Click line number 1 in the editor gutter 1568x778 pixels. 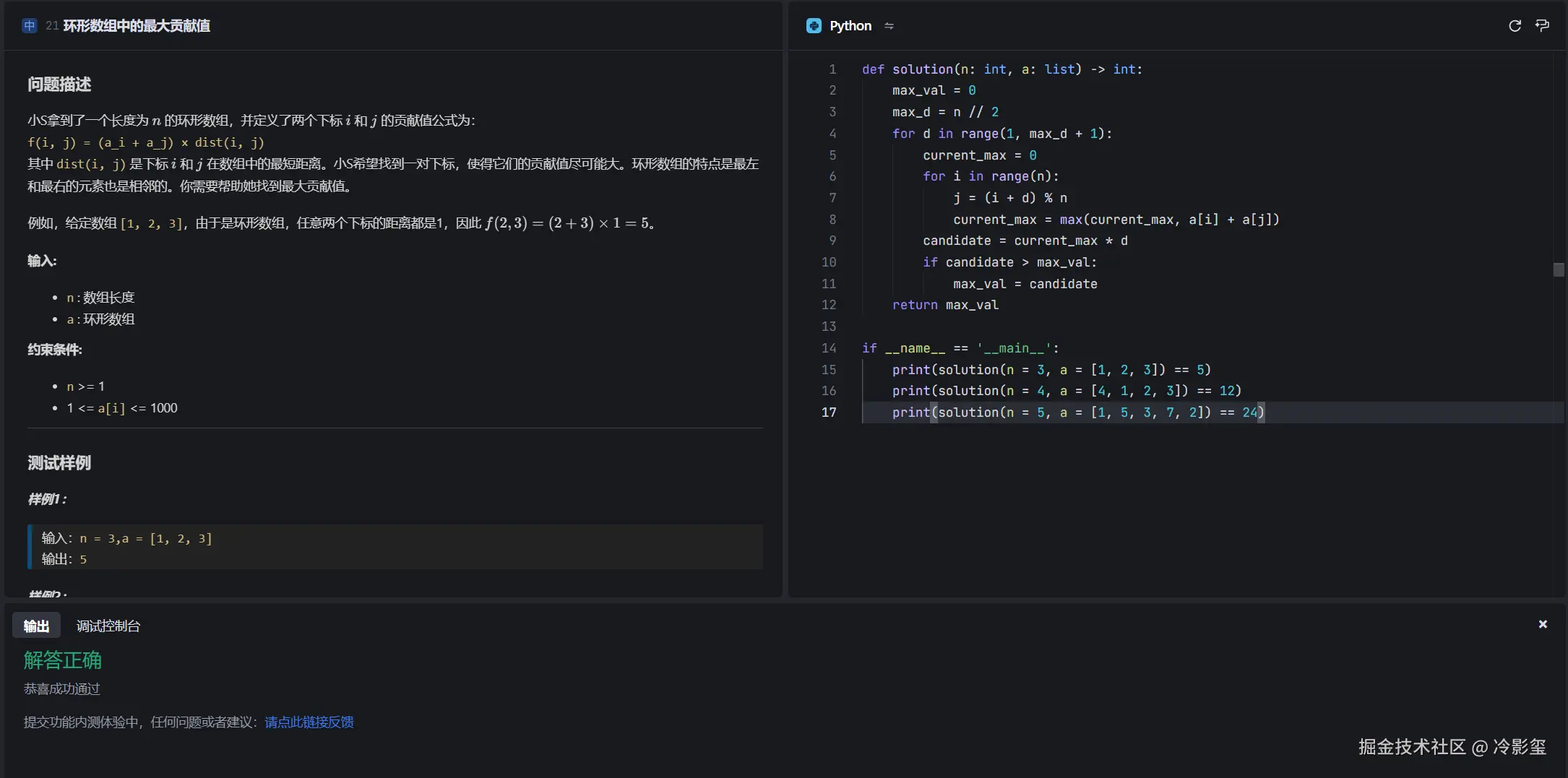(x=832, y=69)
